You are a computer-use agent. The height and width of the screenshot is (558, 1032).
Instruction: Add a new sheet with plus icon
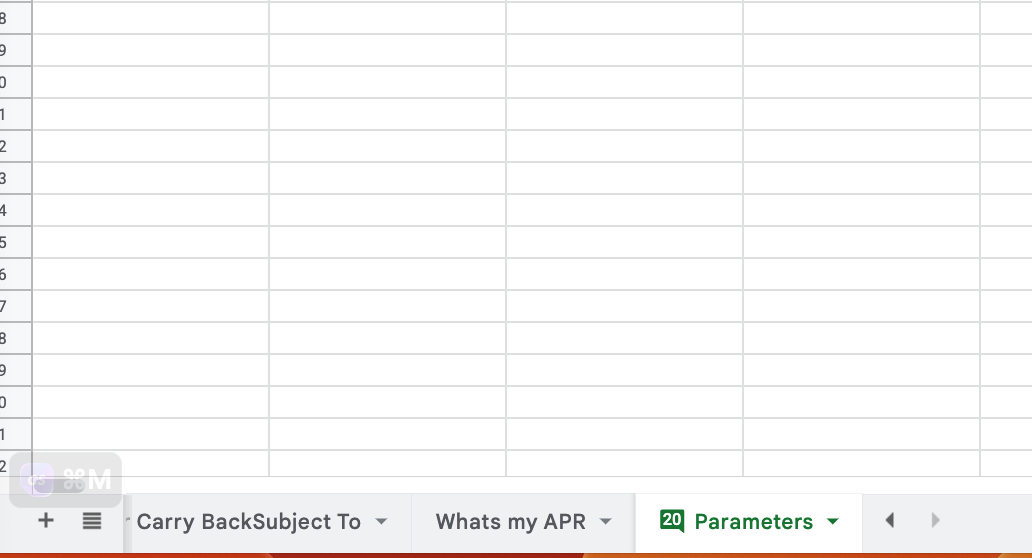(45, 520)
